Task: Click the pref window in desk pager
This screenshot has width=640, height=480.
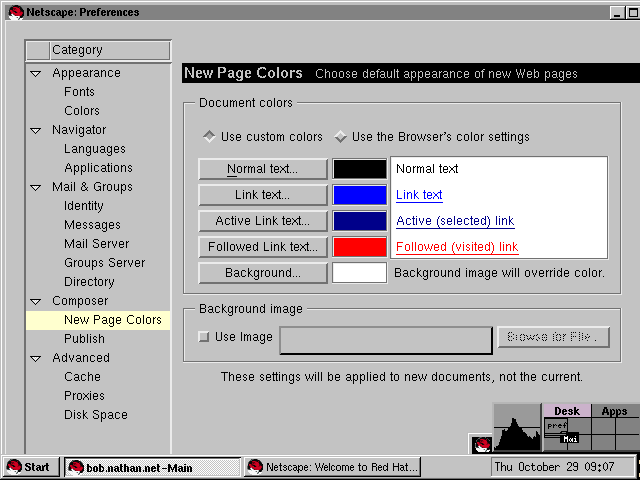Action: coord(554,425)
